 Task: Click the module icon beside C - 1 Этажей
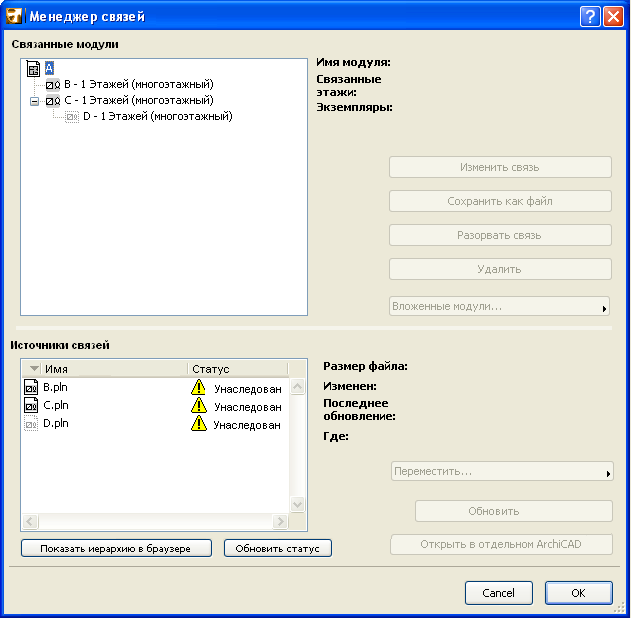click(53, 101)
